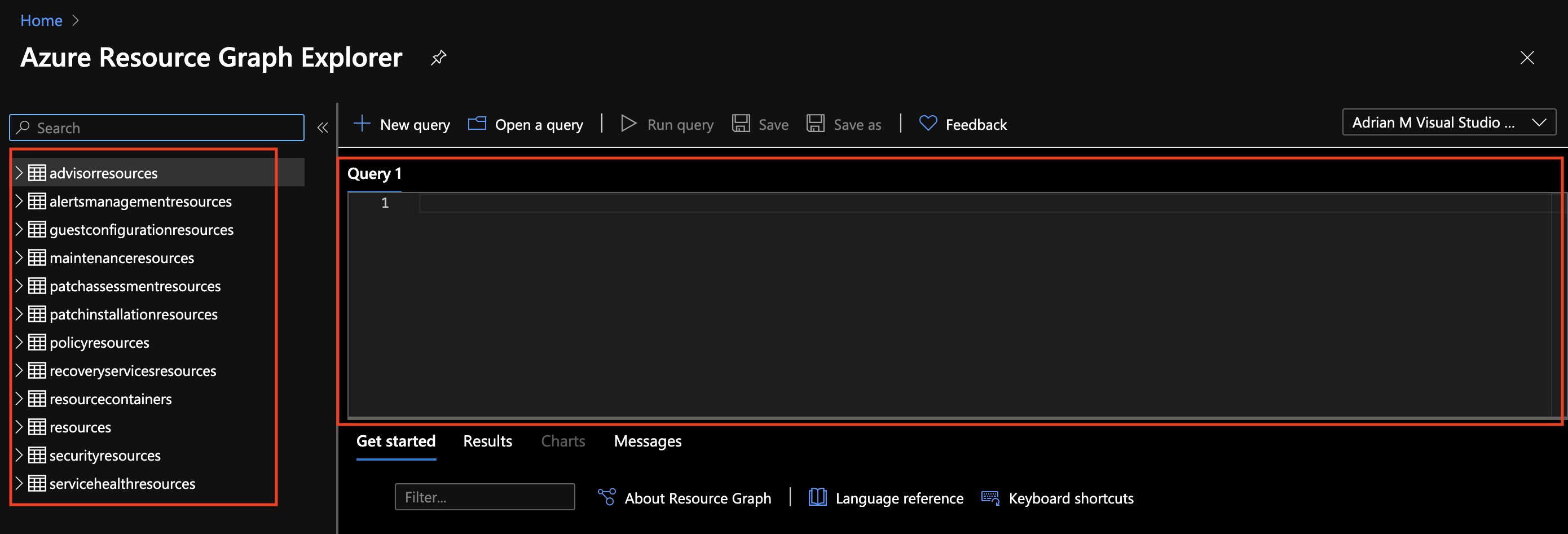The width and height of the screenshot is (1568, 534).
Task: Click the Save label in the toolbar
Action: (773, 125)
